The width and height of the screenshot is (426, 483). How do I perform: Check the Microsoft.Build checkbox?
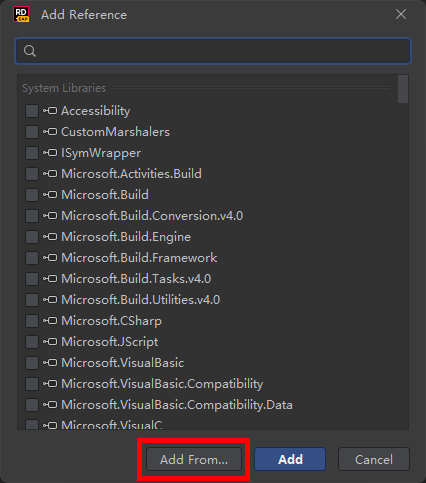coord(32,195)
